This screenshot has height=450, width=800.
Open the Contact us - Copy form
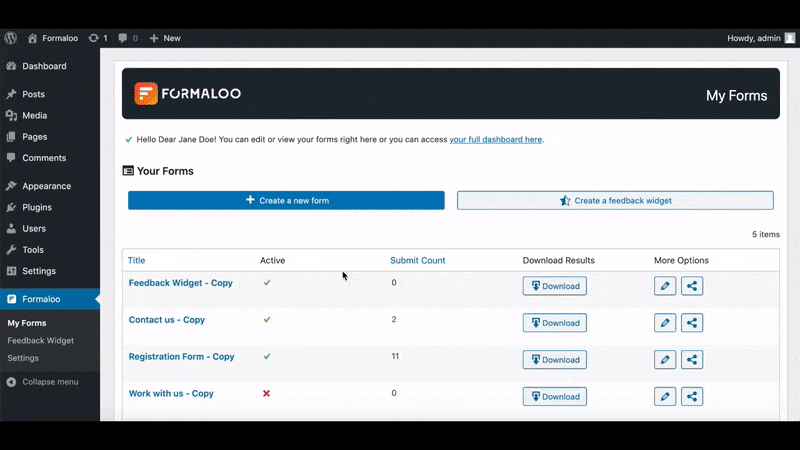click(167, 320)
